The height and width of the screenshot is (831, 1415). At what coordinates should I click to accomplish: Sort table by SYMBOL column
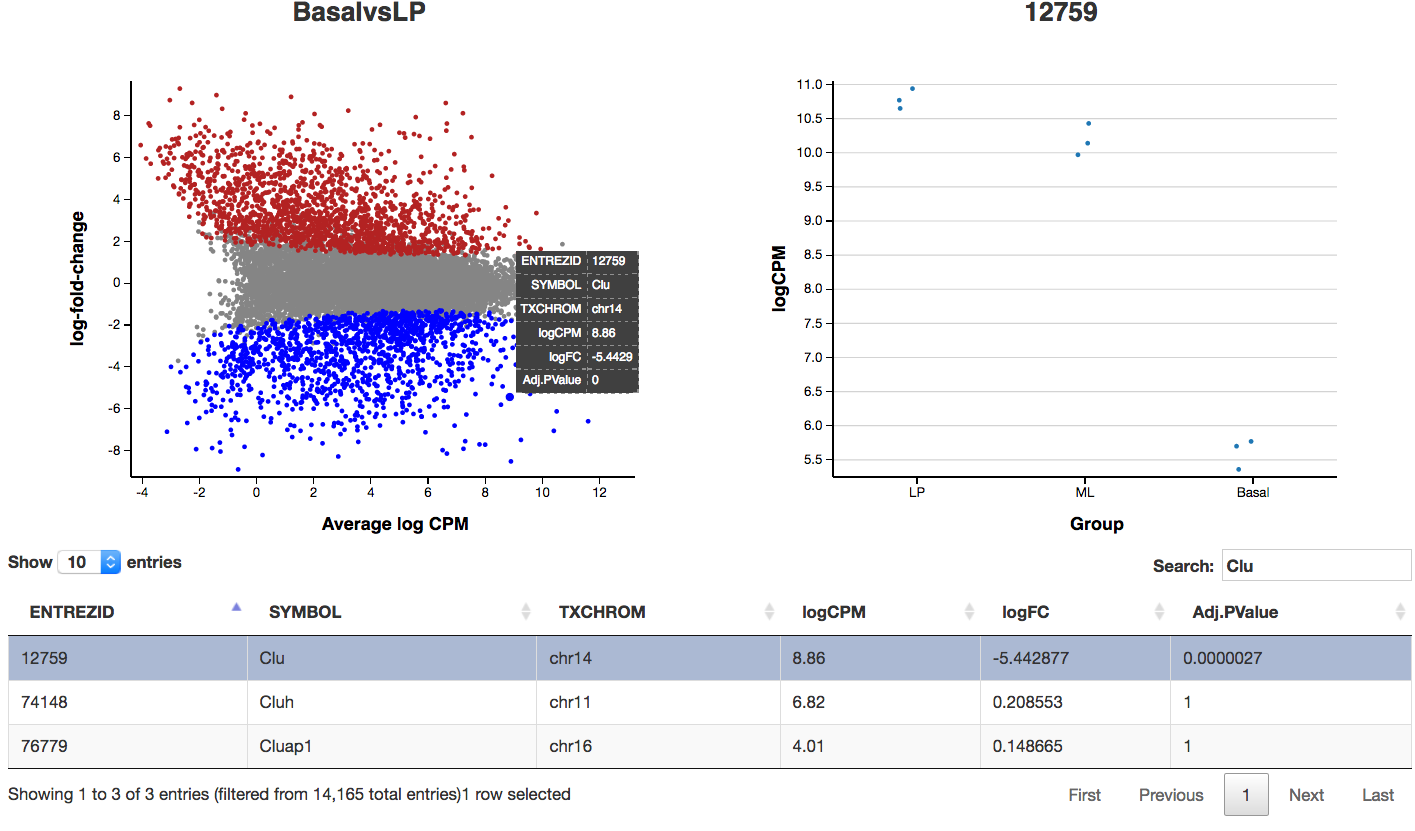[305, 612]
